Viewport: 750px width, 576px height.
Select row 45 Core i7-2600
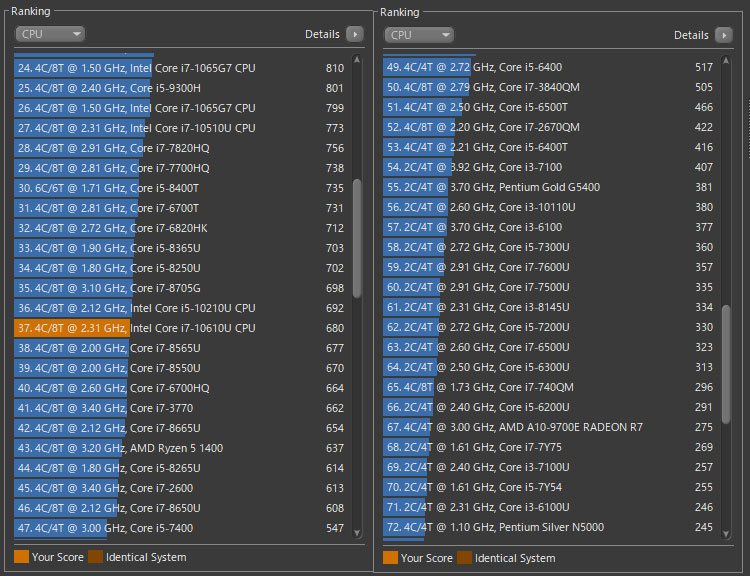tap(181, 488)
